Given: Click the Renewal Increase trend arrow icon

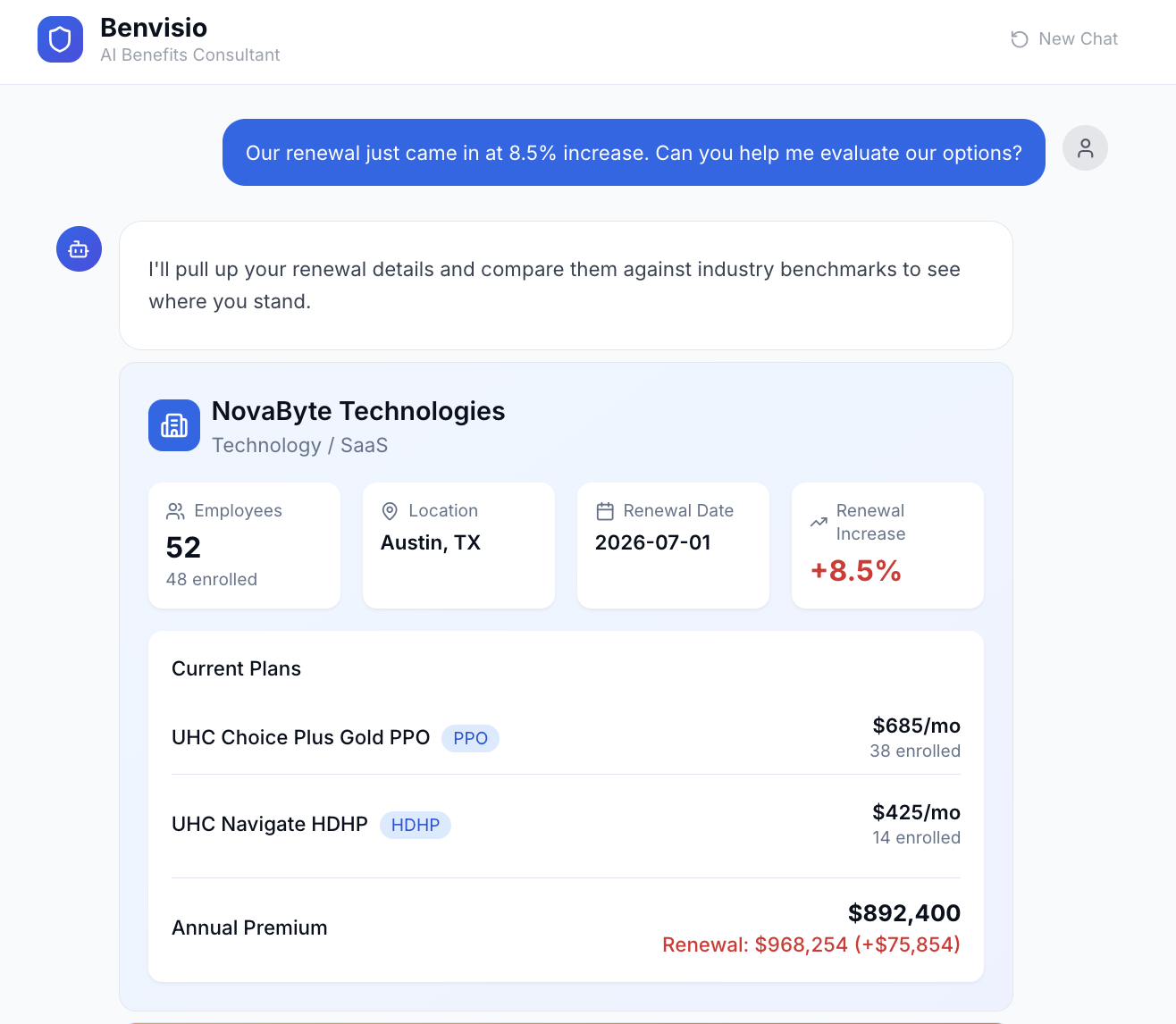Looking at the screenshot, I should (x=819, y=521).
